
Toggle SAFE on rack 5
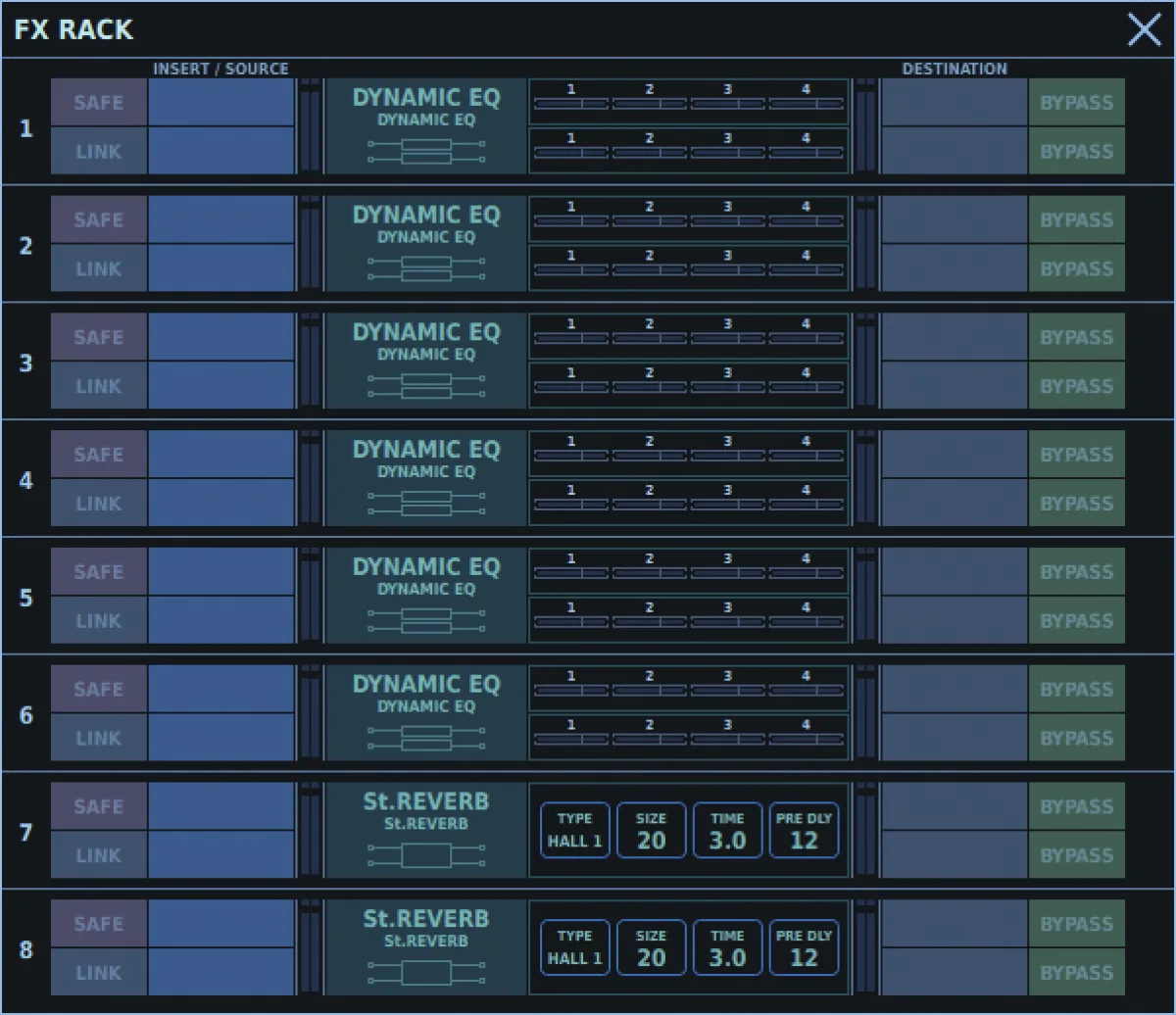tap(99, 572)
